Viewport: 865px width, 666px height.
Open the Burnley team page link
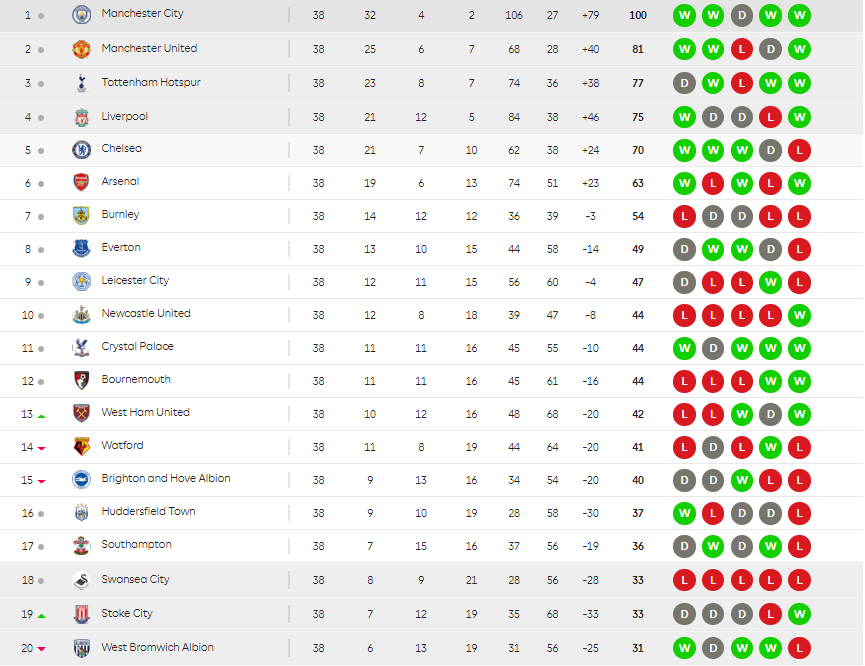(x=120, y=215)
